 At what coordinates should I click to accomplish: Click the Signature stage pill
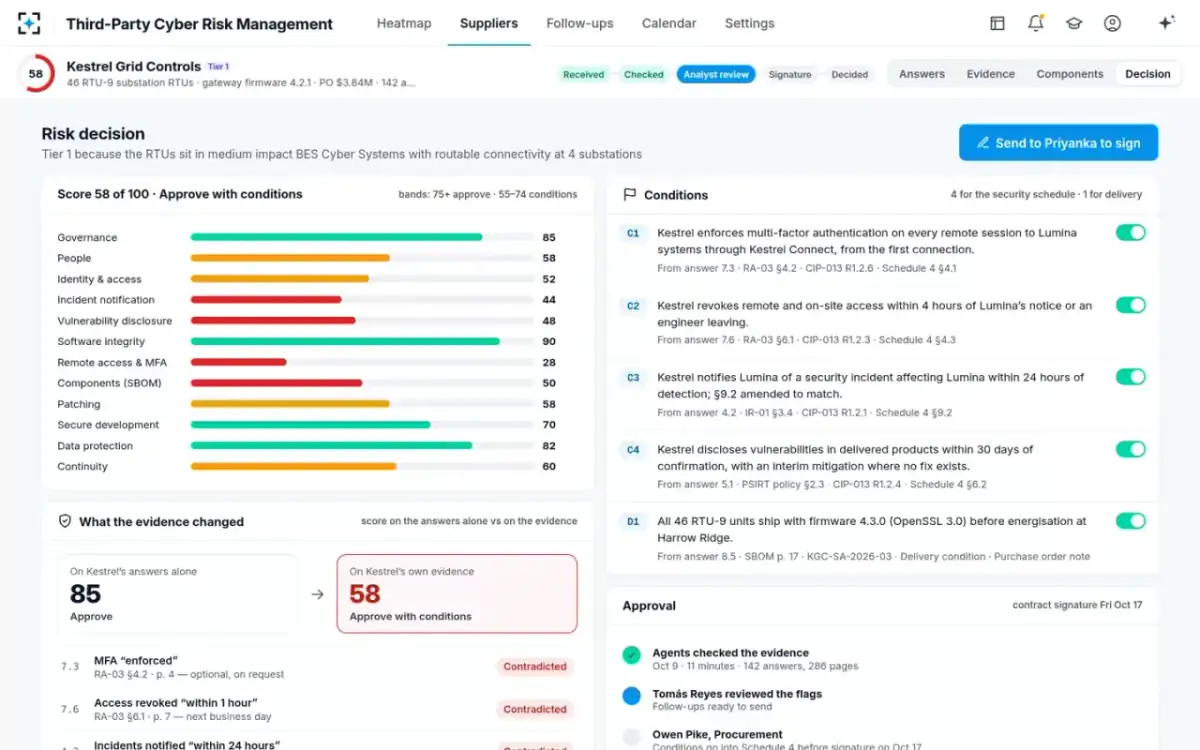click(x=790, y=74)
